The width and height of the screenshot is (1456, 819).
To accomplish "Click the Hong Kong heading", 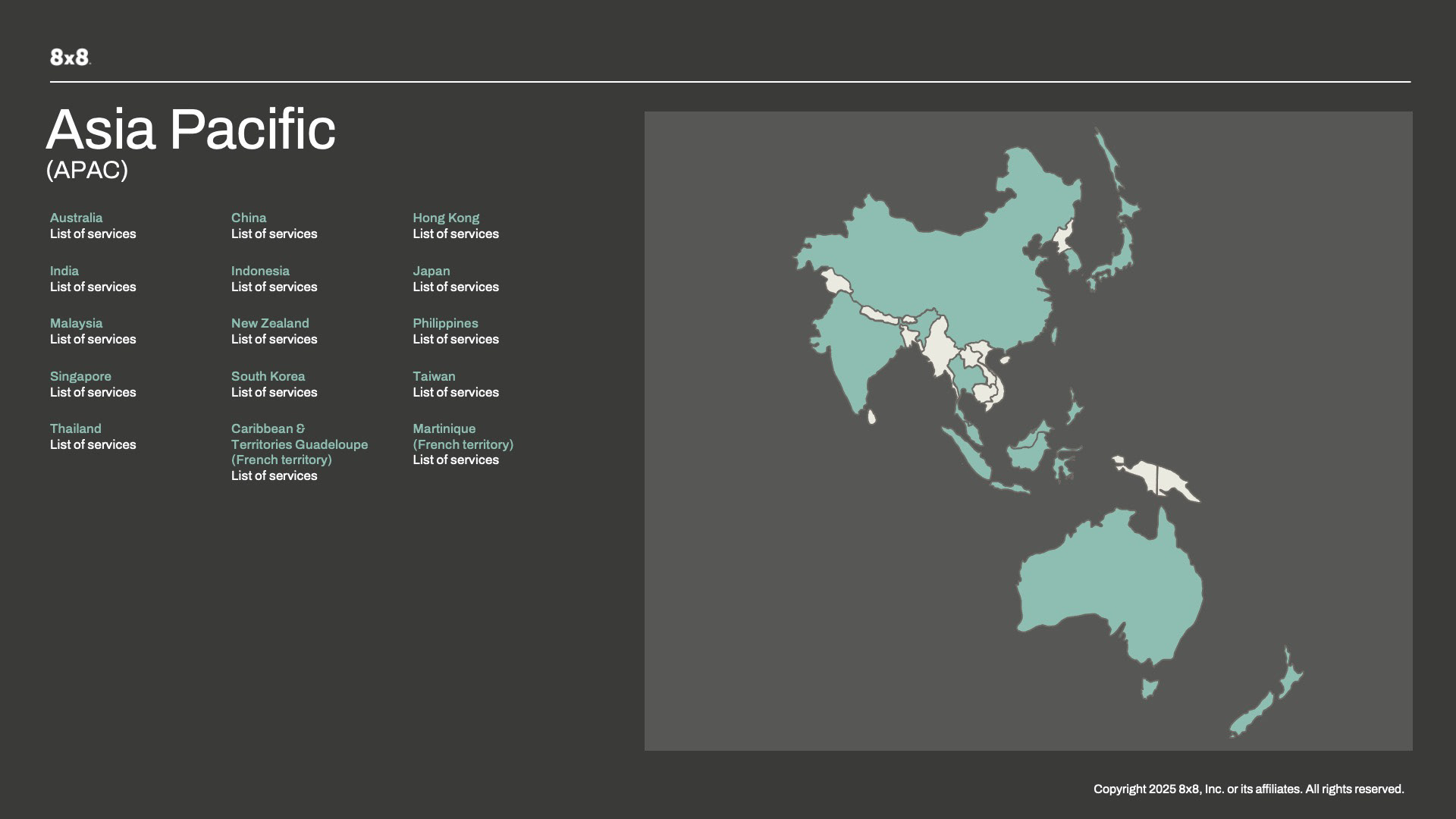I will [445, 218].
